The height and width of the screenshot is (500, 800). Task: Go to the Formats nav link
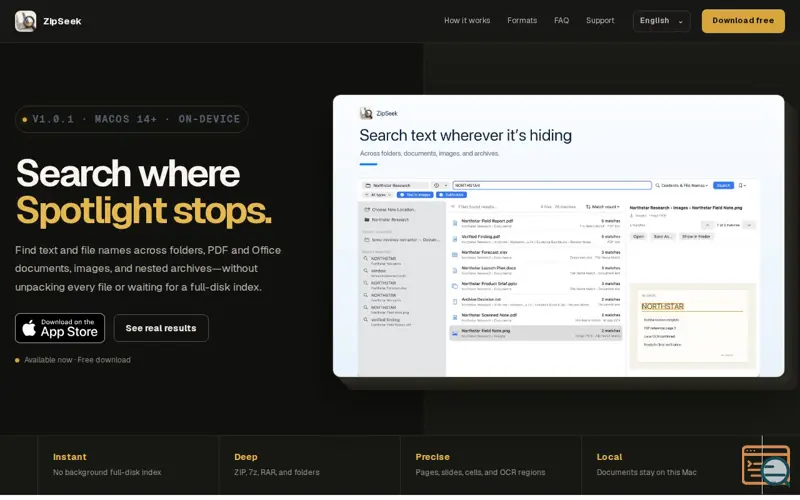click(x=522, y=20)
